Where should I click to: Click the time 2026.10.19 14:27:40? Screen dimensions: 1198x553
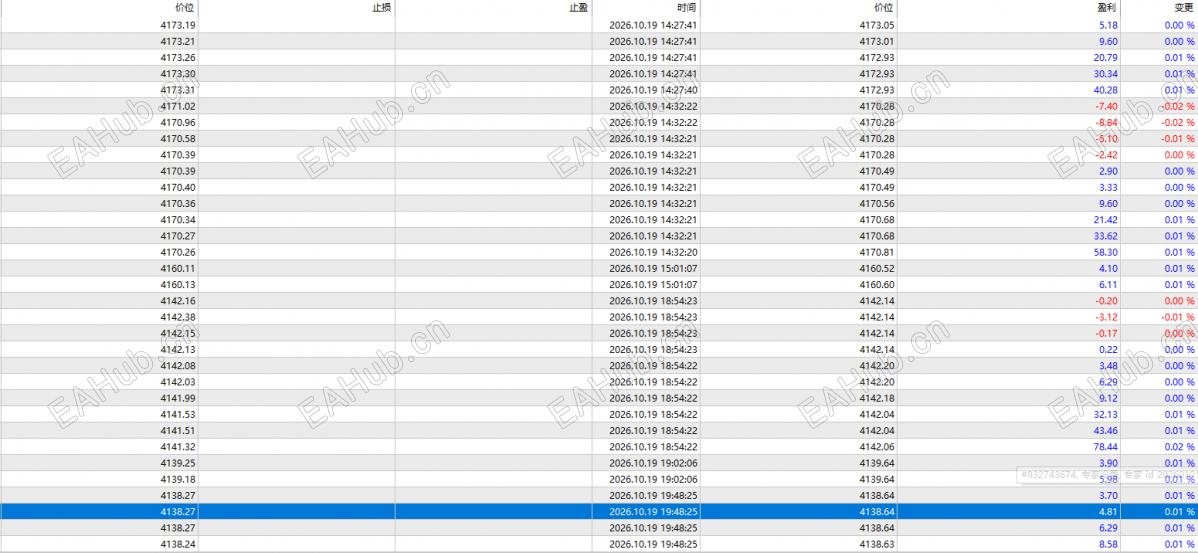pyautogui.click(x=652, y=90)
